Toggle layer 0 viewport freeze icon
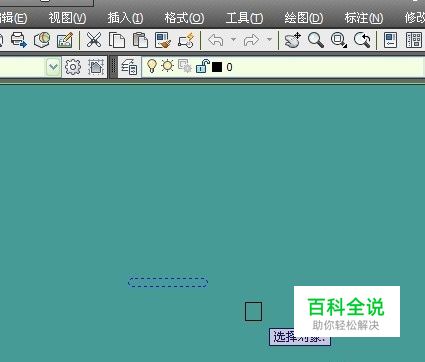The image size is (425, 362). tap(184, 66)
